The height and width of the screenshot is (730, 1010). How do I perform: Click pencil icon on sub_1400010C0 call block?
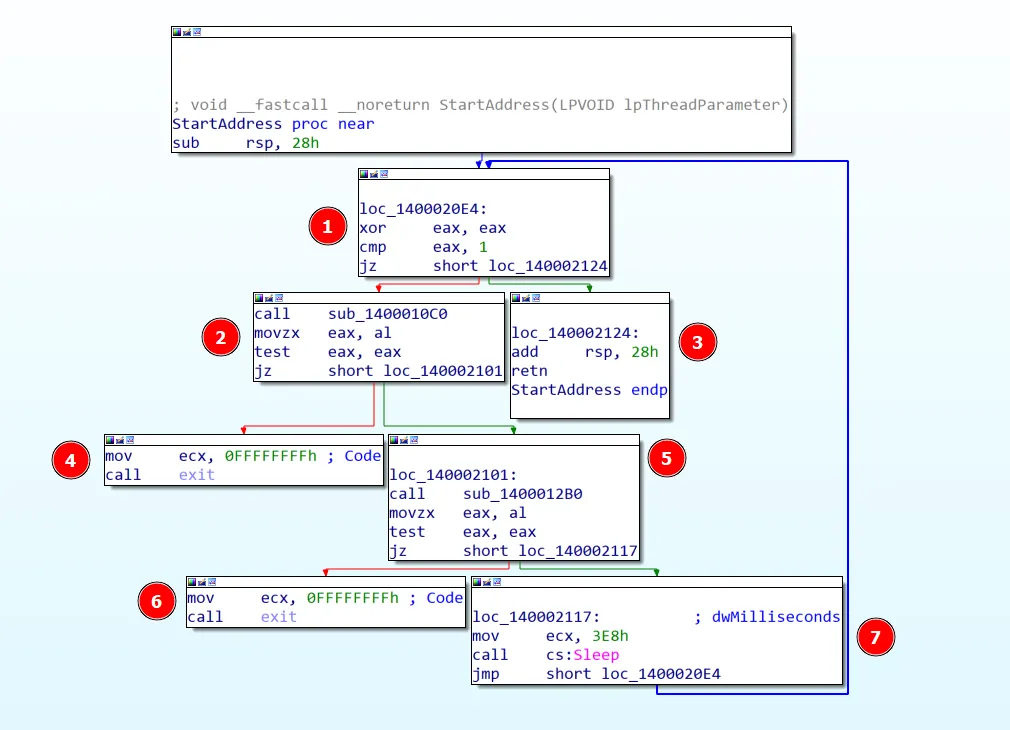coord(269,298)
